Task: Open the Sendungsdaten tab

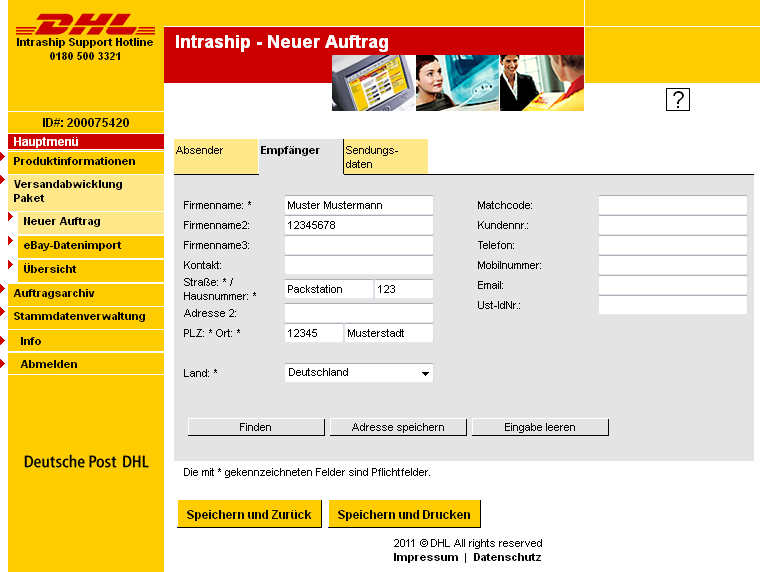Action: click(x=386, y=156)
